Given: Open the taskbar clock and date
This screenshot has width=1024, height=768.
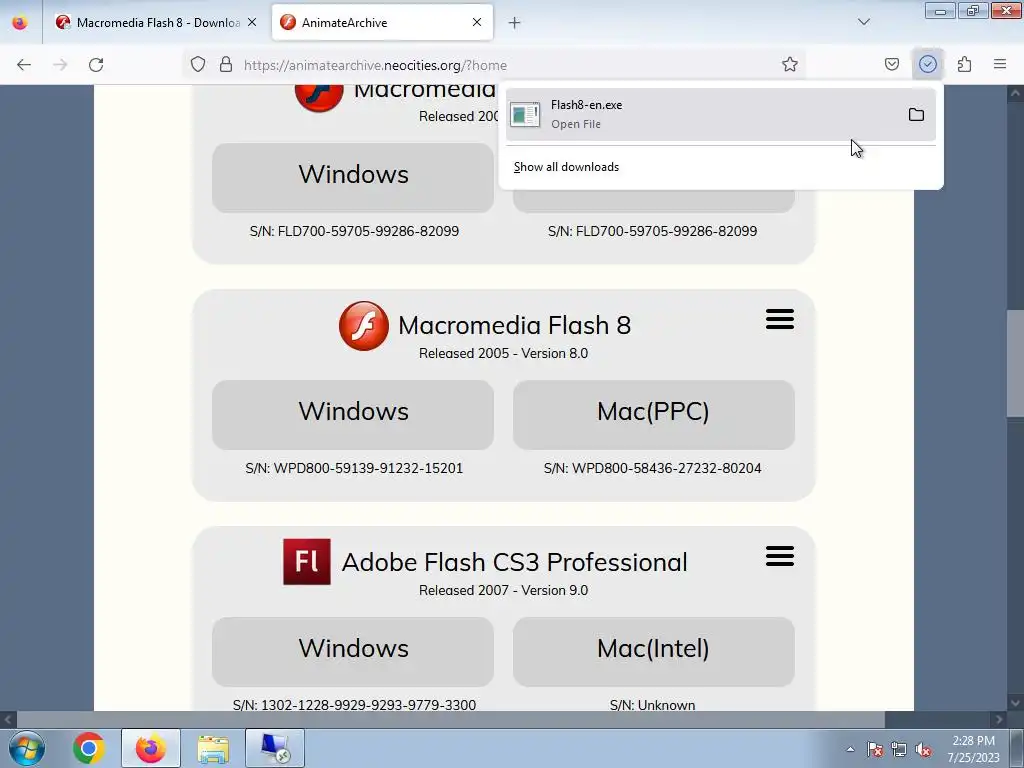Looking at the screenshot, I should click(x=973, y=748).
